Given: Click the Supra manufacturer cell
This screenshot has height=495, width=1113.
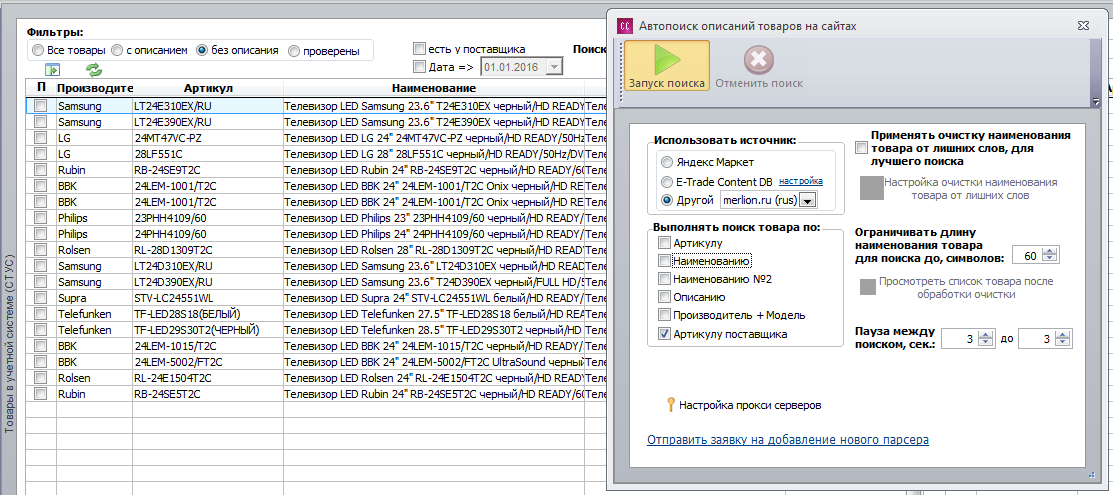Looking at the screenshot, I should point(95,298).
